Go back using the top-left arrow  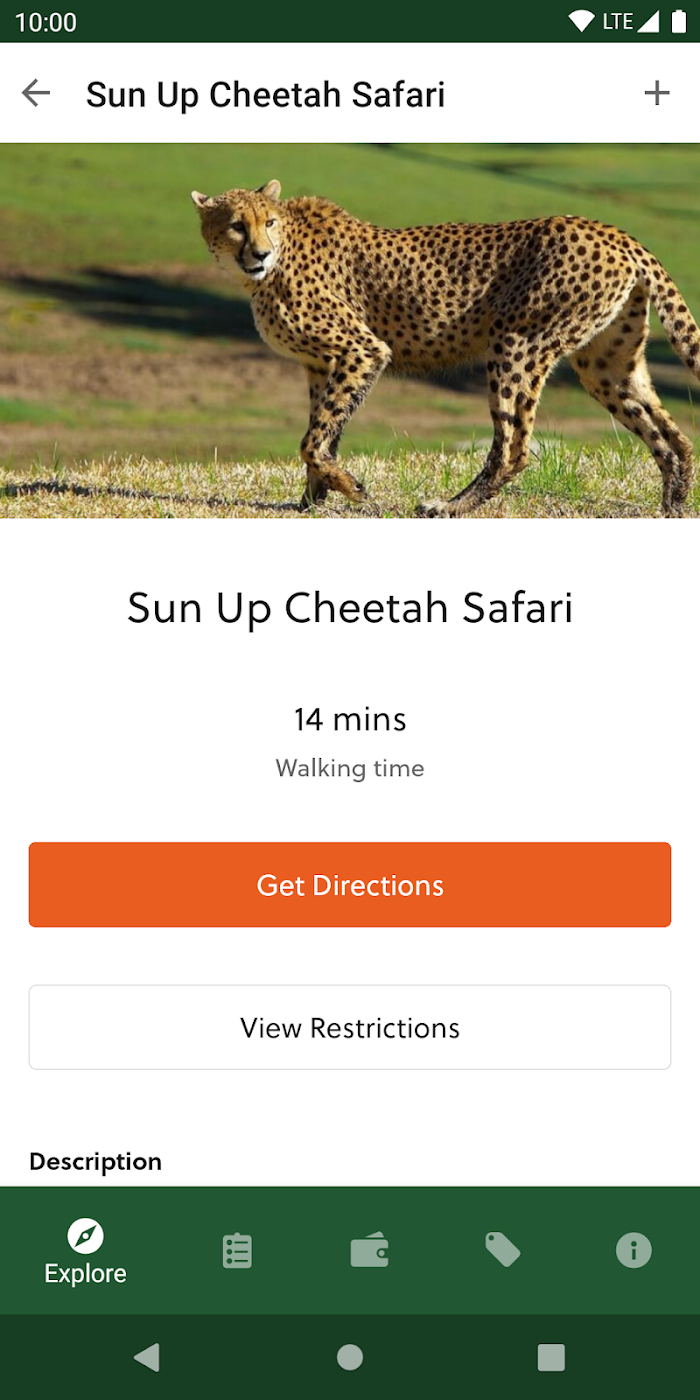click(36, 93)
